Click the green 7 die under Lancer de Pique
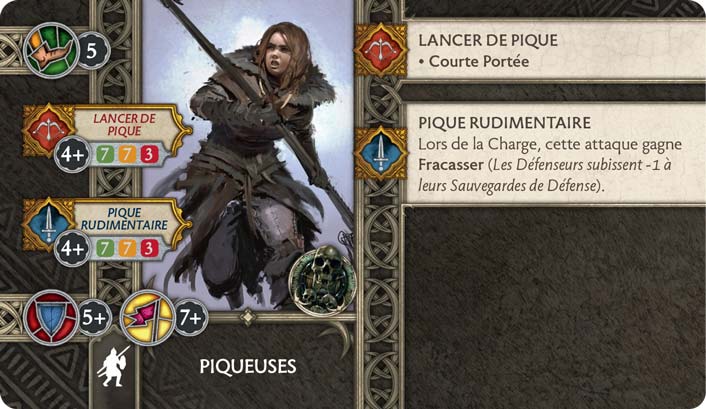 point(105,155)
